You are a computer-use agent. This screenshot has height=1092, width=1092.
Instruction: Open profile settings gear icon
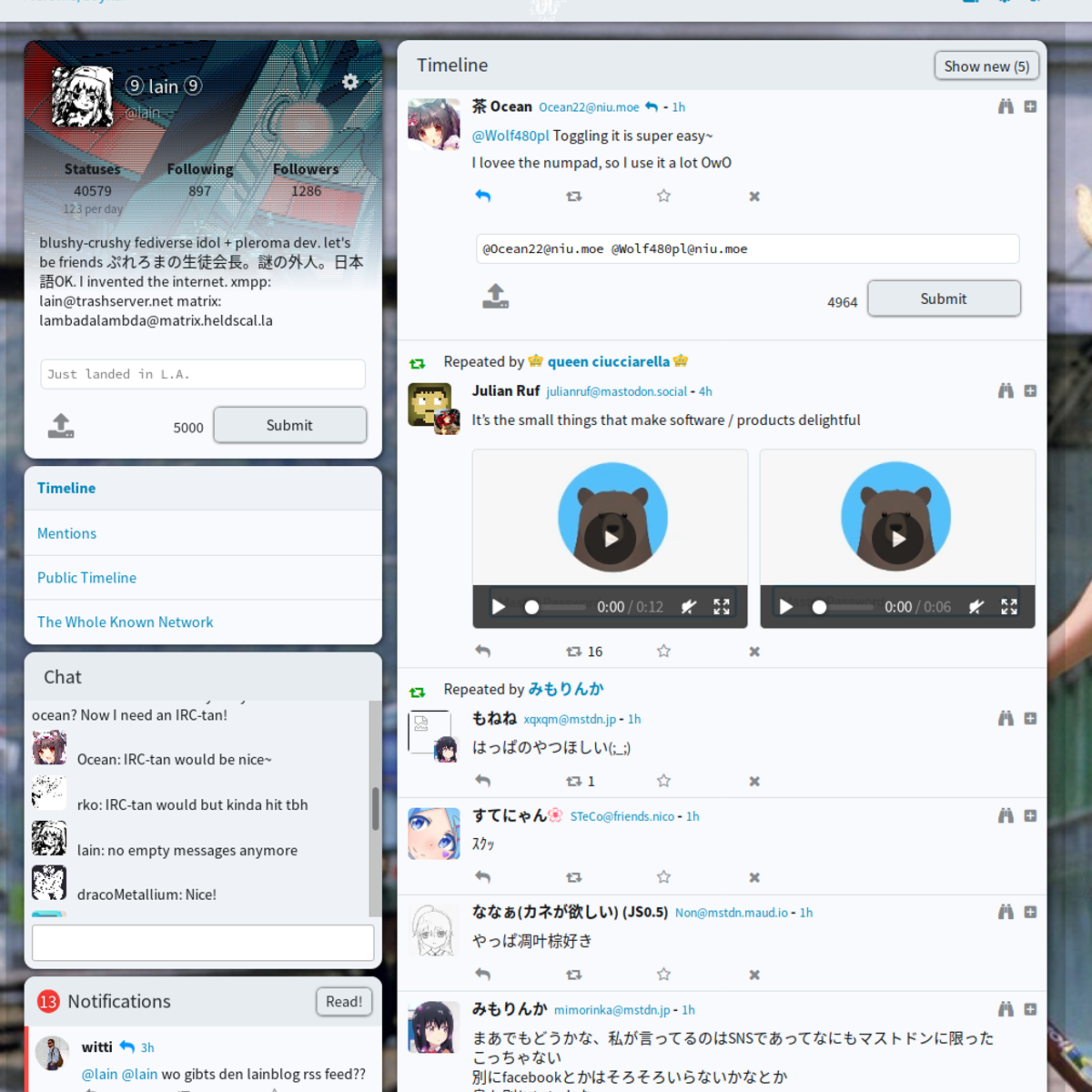[x=350, y=83]
